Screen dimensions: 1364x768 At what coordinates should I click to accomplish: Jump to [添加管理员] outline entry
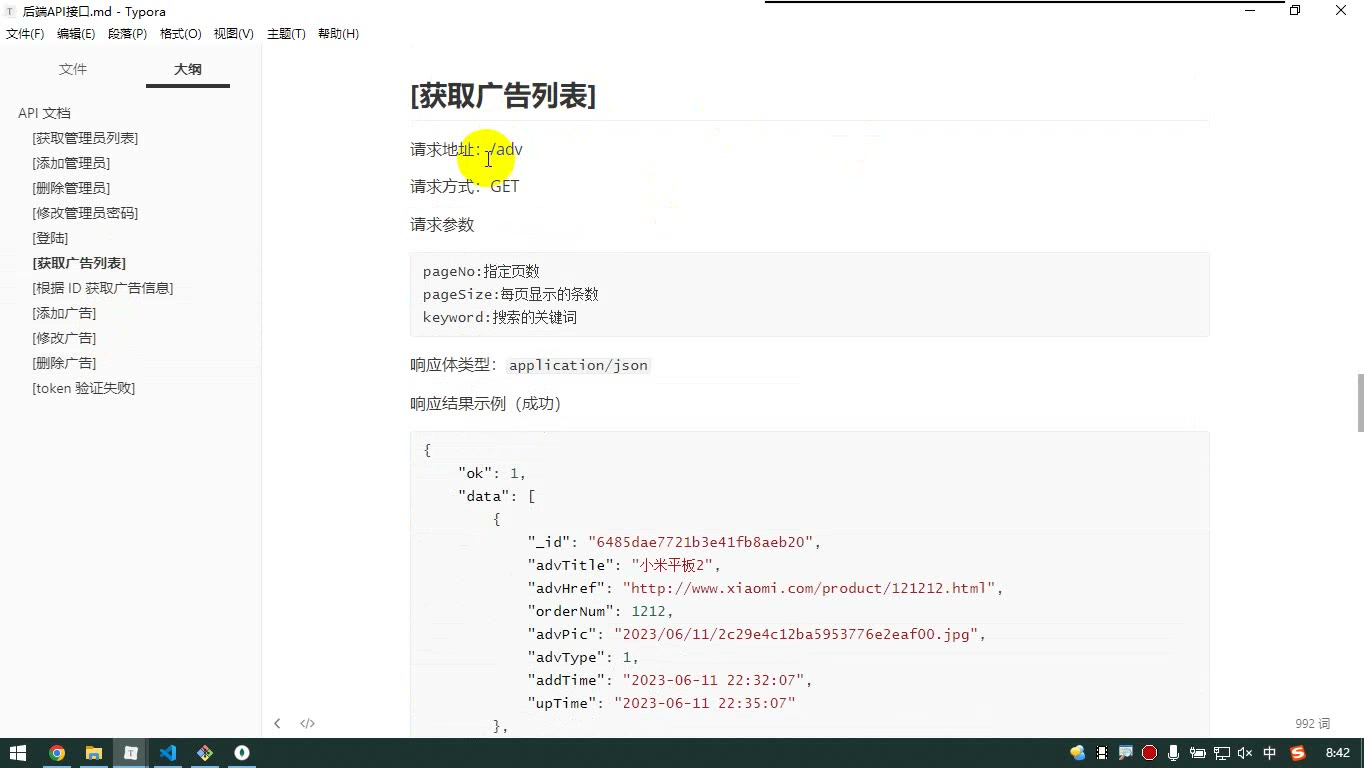(71, 163)
